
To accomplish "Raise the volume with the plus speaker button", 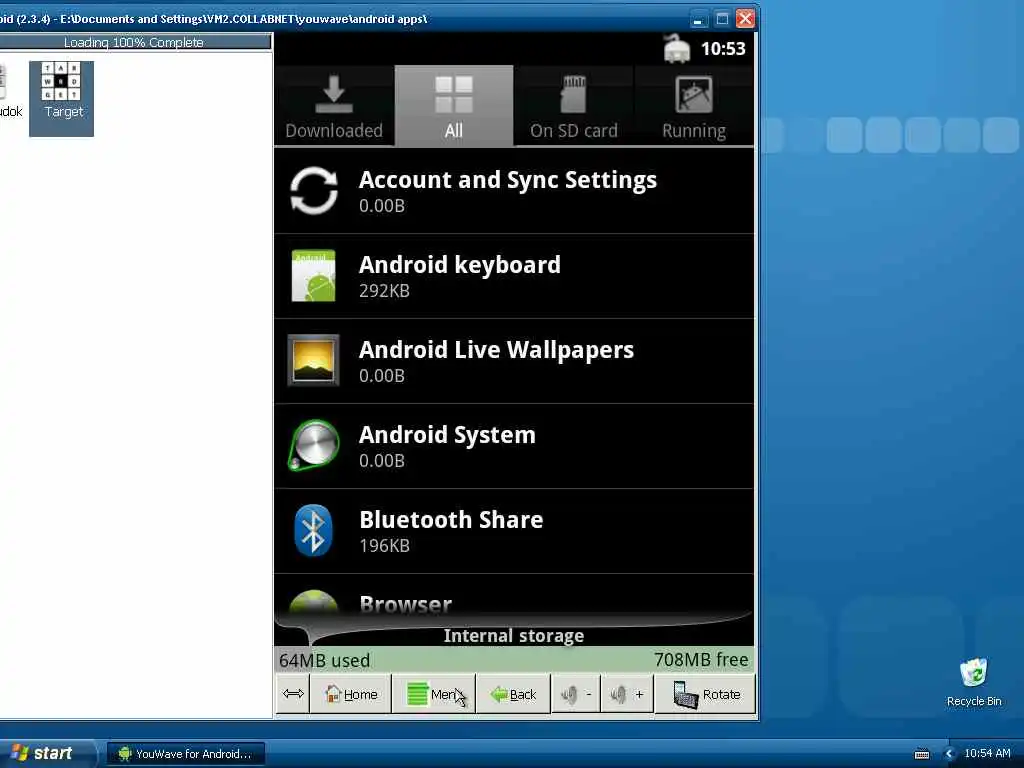I will pyautogui.click(x=626, y=694).
